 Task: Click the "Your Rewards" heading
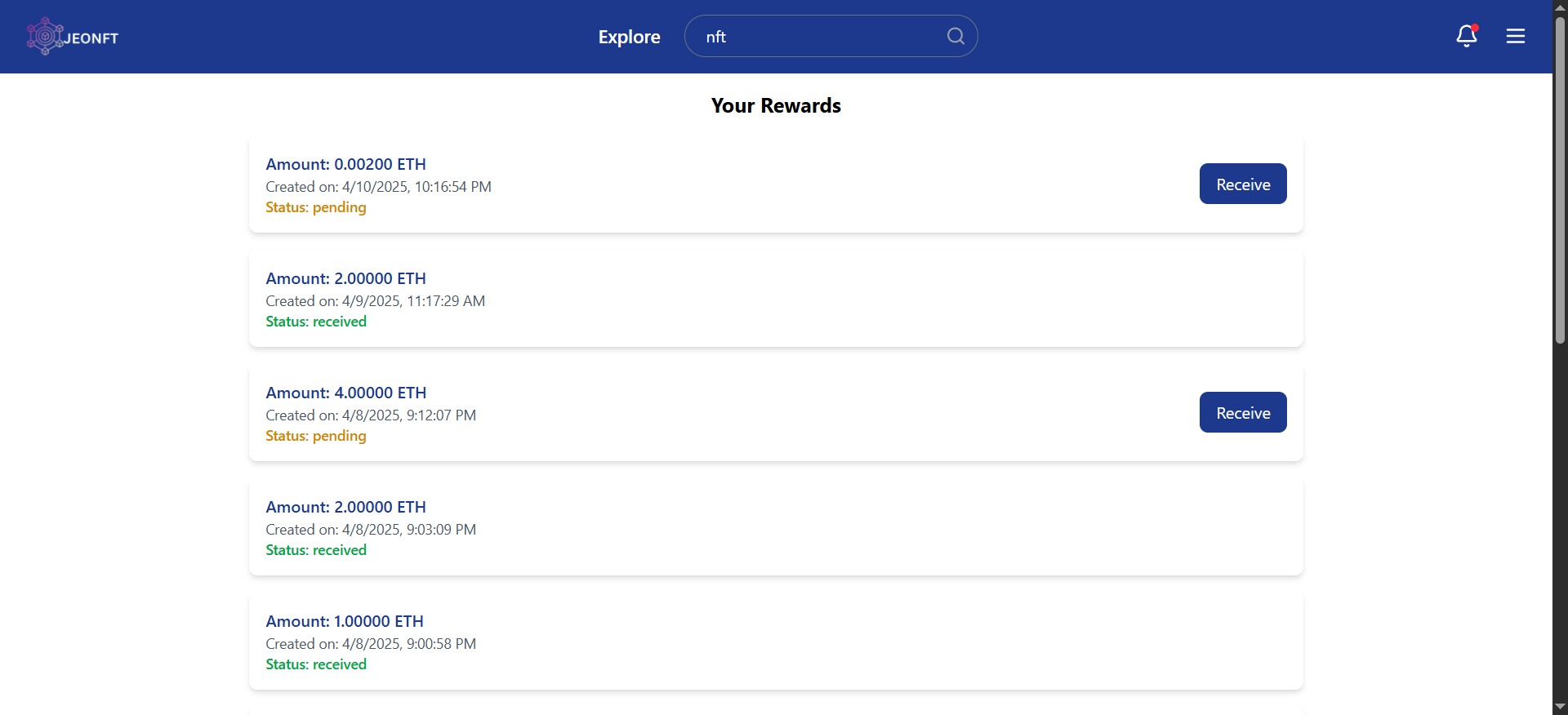pyautogui.click(x=776, y=105)
